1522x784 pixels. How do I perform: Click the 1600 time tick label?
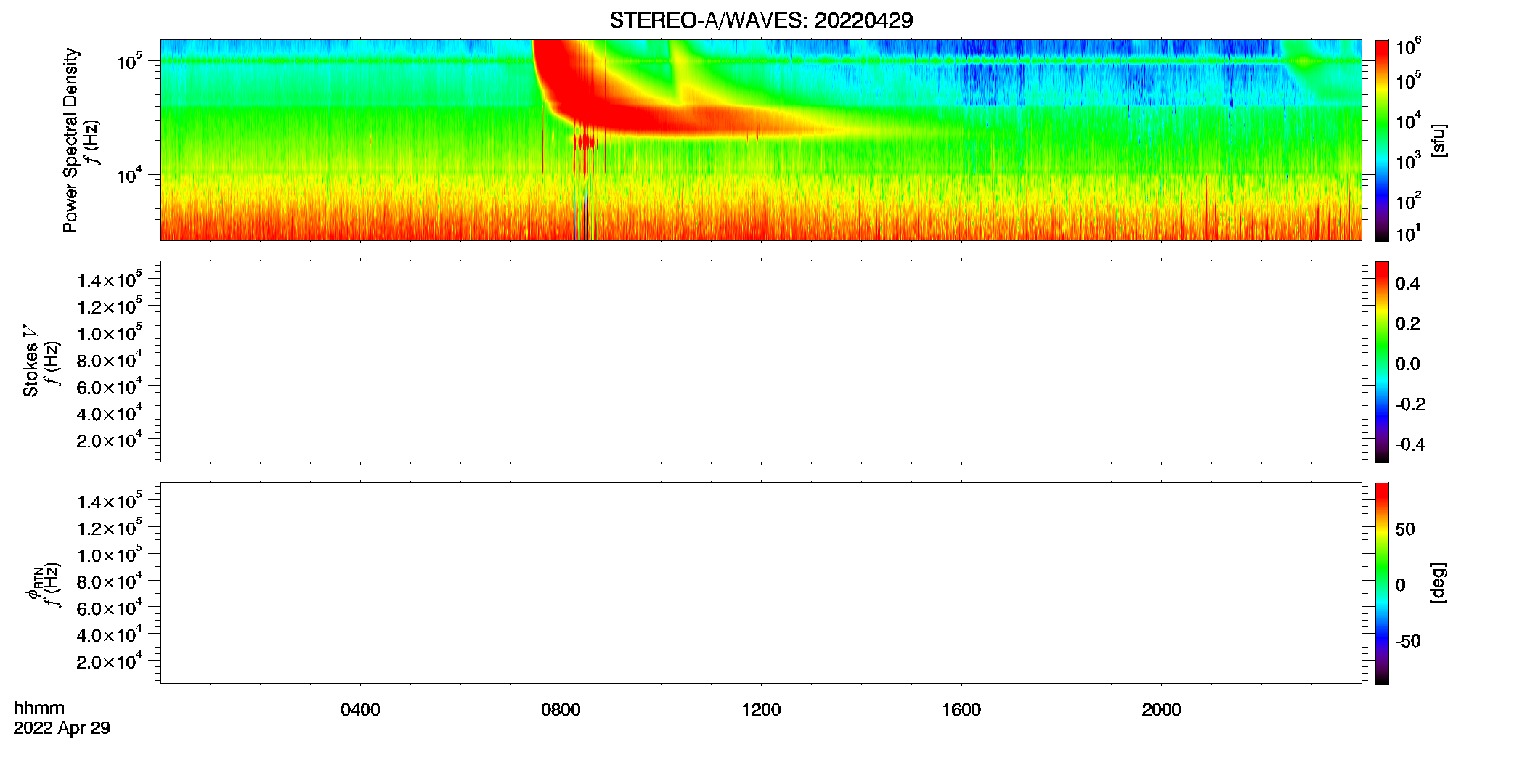961,710
